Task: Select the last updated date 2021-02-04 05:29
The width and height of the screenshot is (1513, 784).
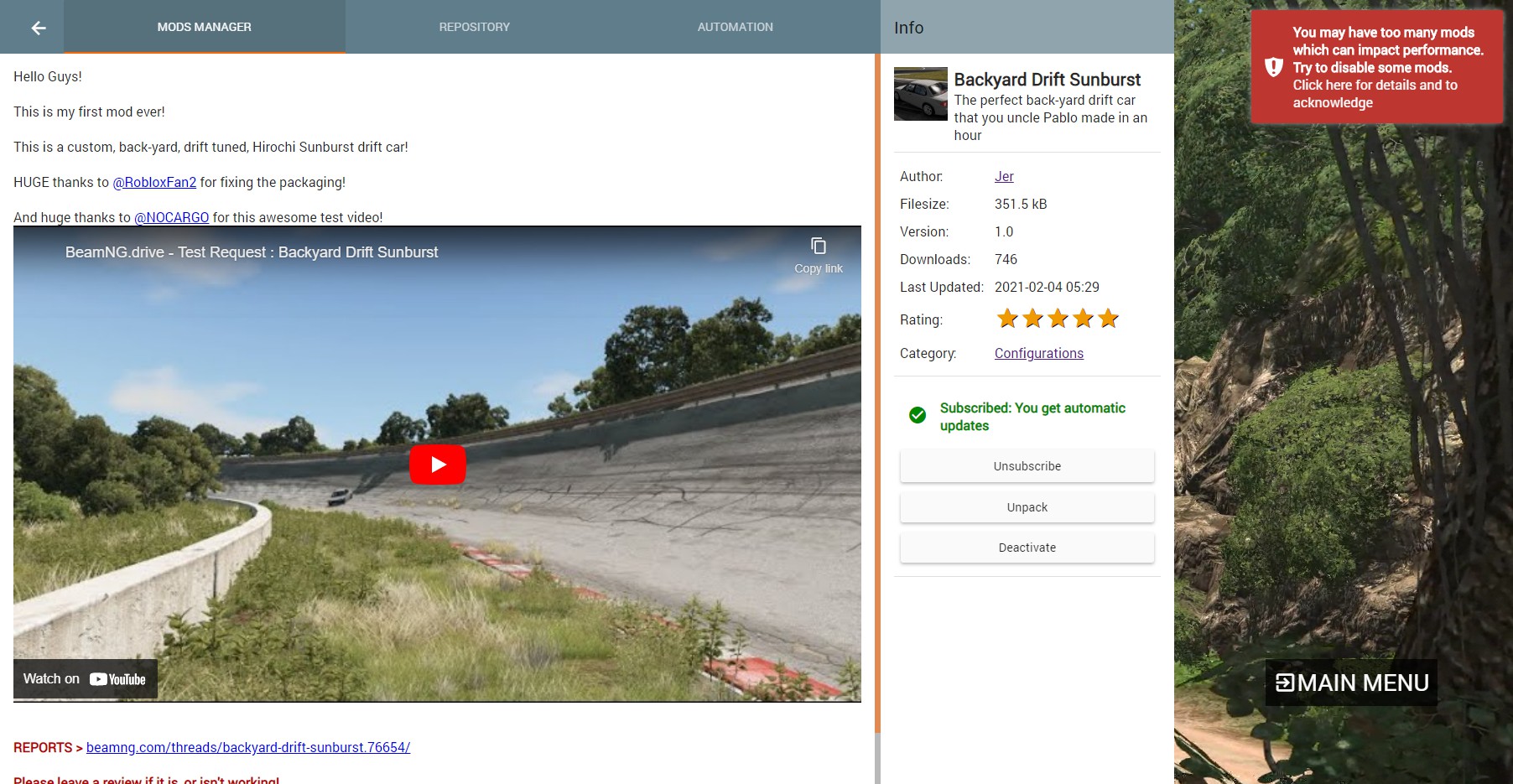Action: [x=1047, y=287]
